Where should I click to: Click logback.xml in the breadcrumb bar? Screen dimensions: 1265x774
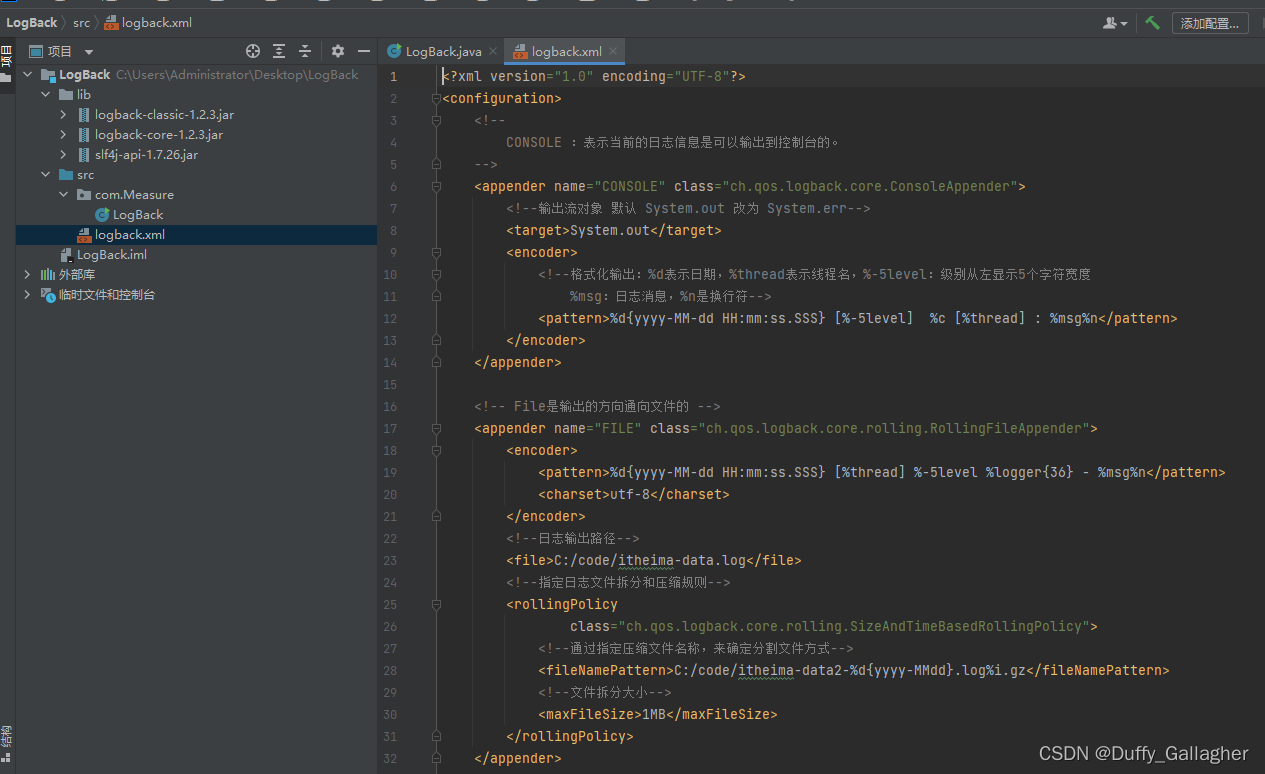point(148,22)
